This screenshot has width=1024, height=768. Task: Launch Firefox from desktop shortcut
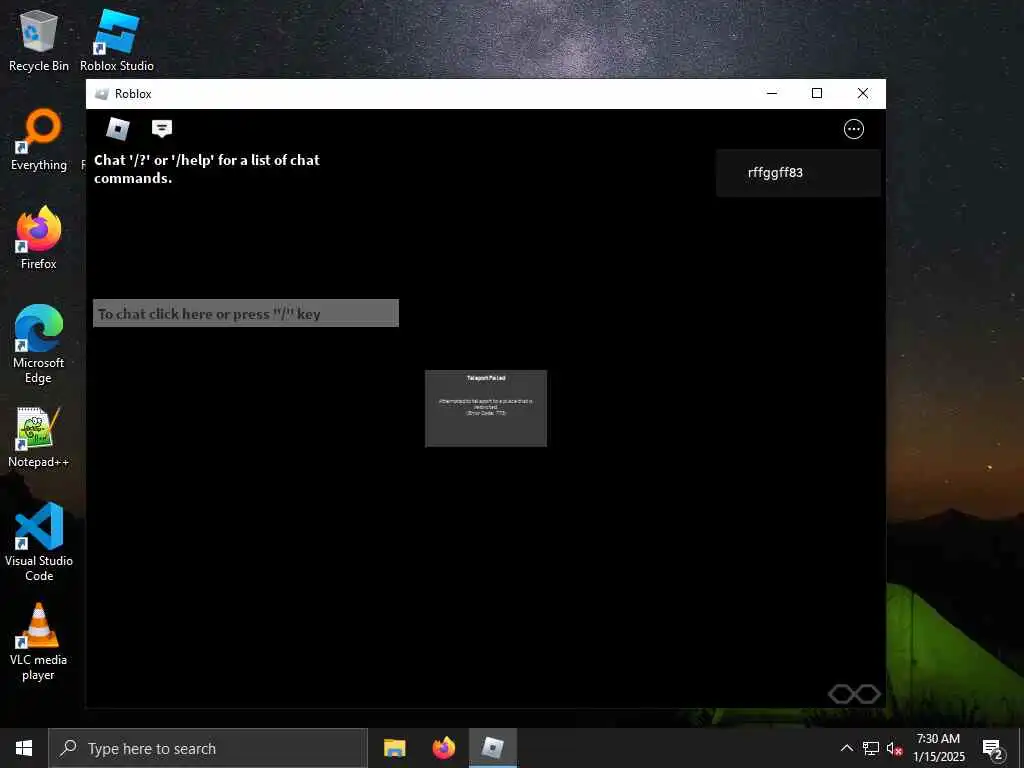click(x=39, y=238)
